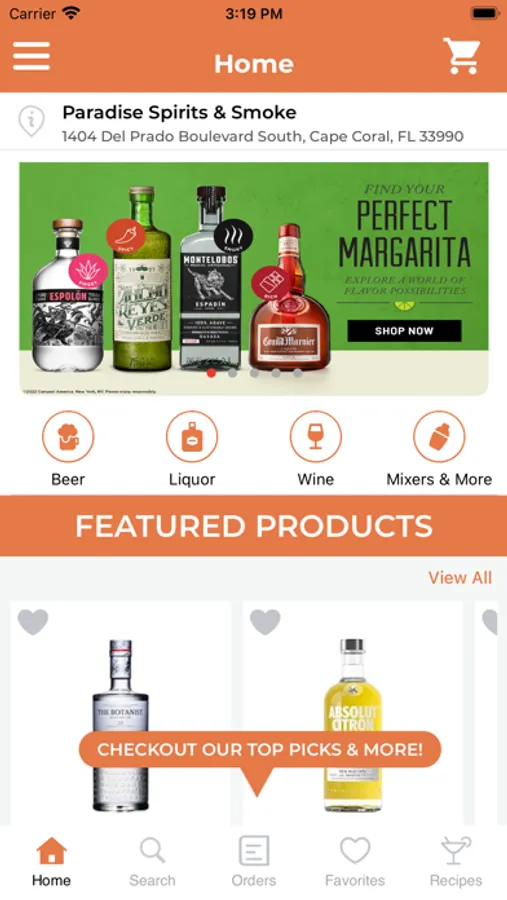Screen dimensions: 507x900
Task: Switch to the Favorites tab
Action: pos(355,862)
